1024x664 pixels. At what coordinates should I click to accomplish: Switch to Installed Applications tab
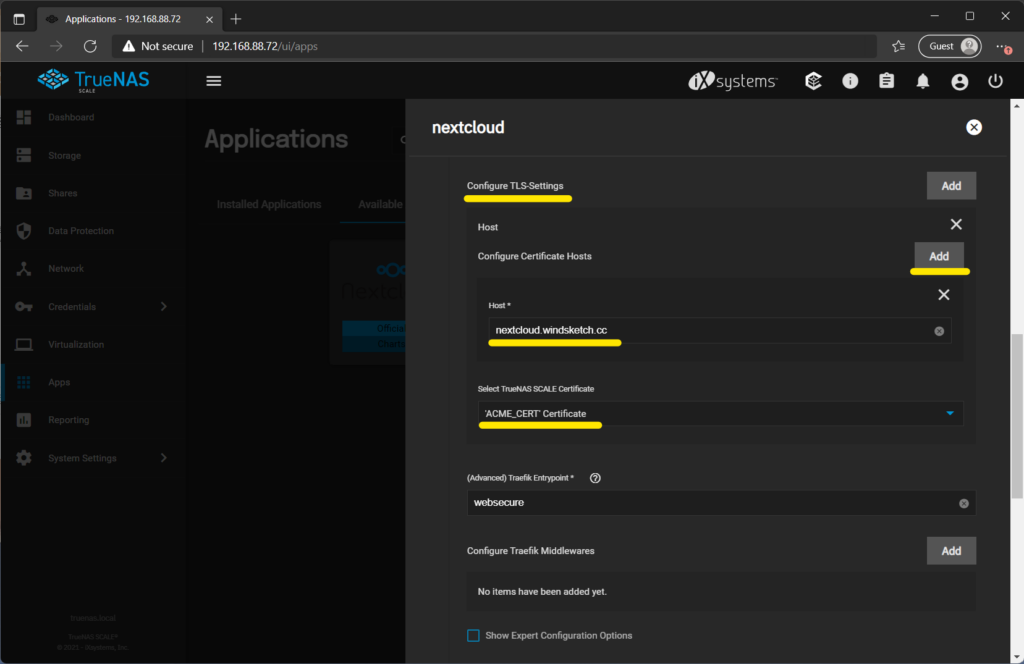pyautogui.click(x=268, y=204)
